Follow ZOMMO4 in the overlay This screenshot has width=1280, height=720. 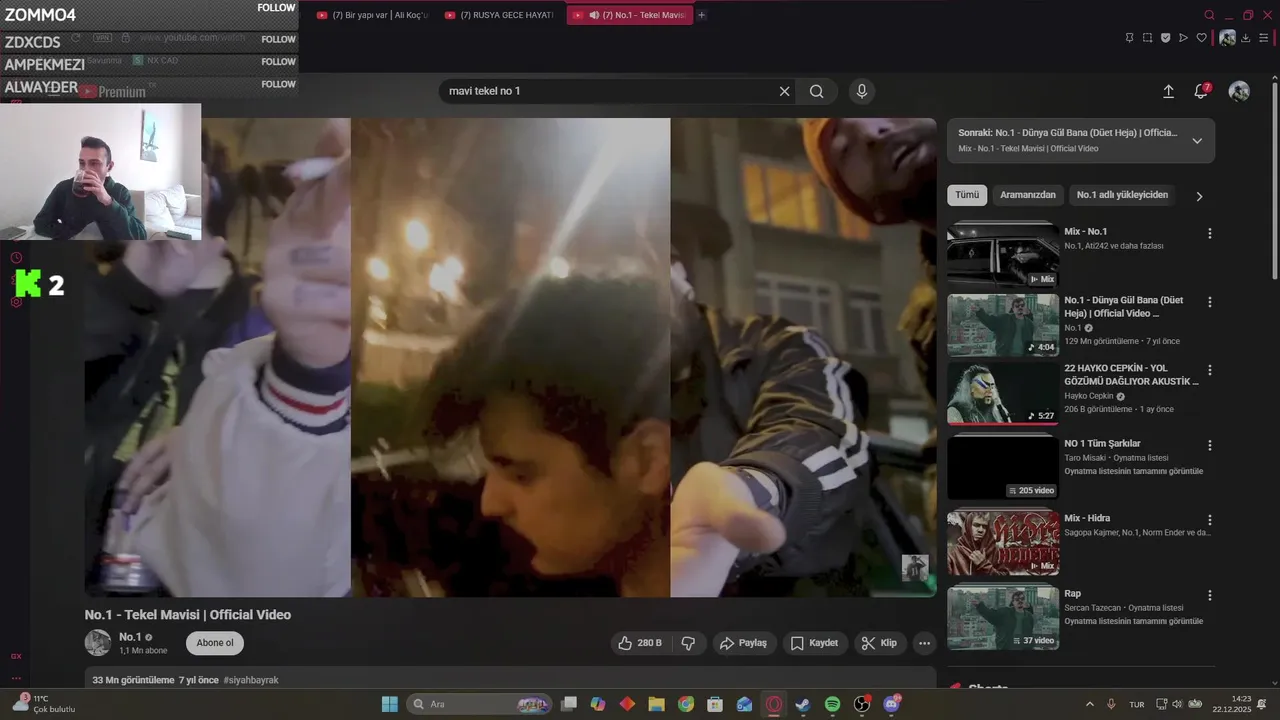click(x=276, y=8)
